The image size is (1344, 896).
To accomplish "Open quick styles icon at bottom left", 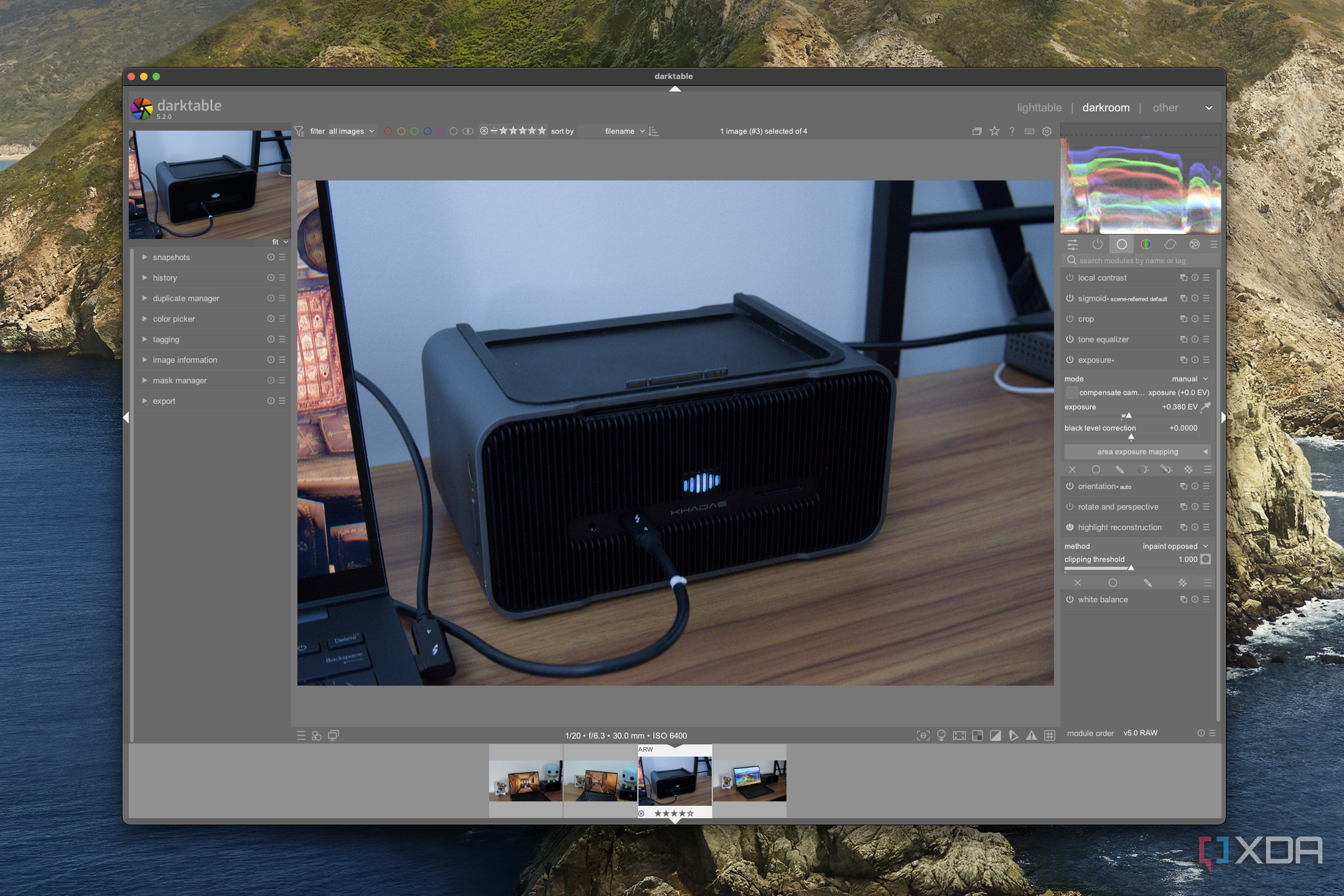I will click(317, 735).
